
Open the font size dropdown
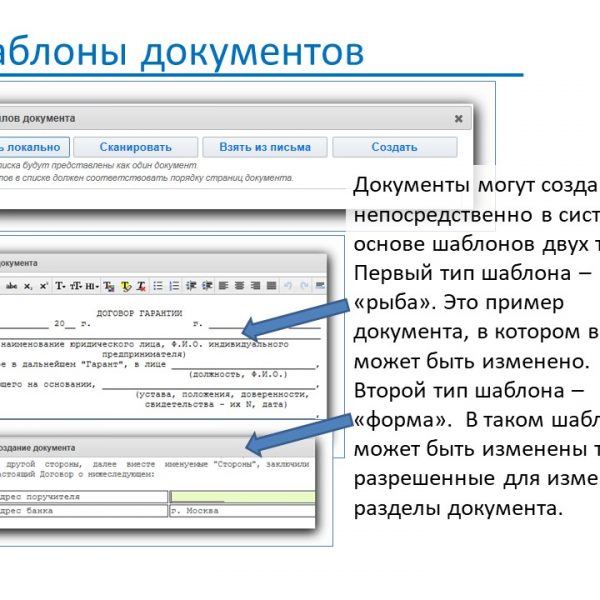[x=76, y=286]
